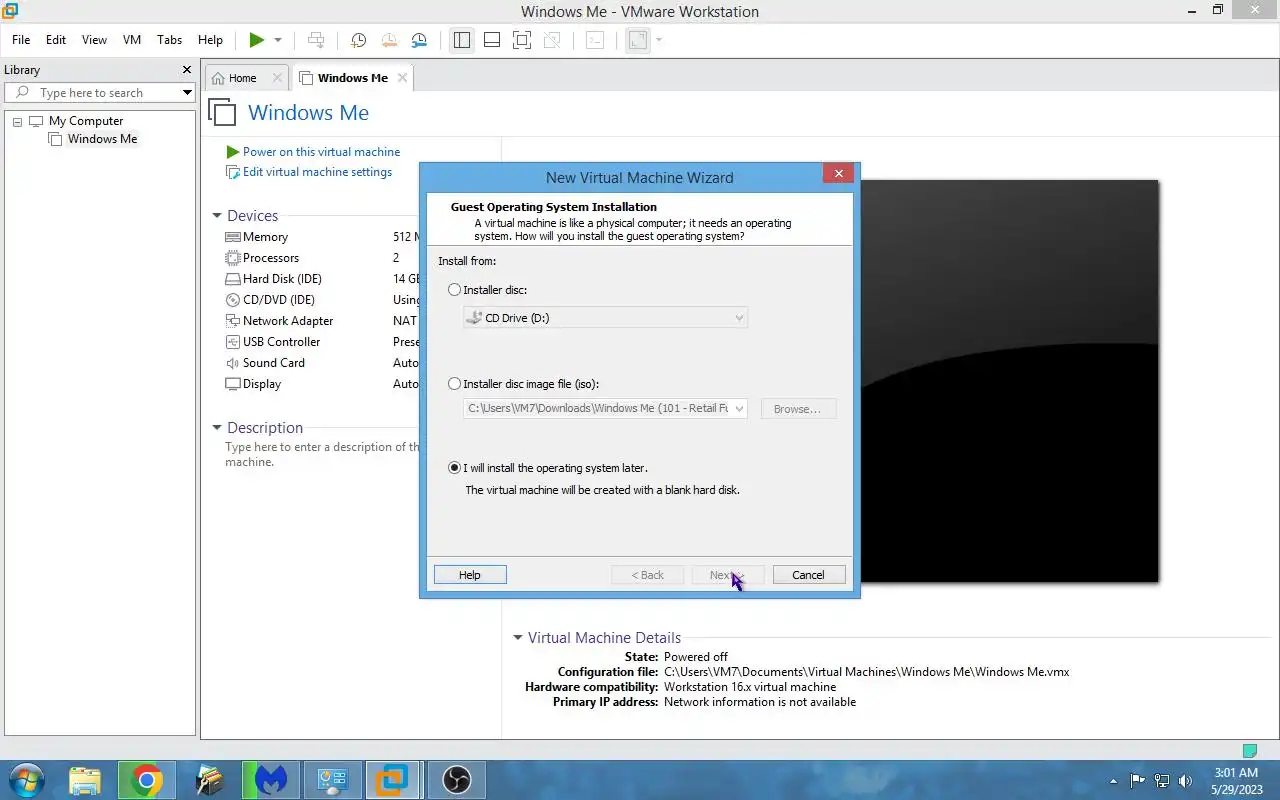Close the Library panel
Screen dimensions: 1280x800
186,70
